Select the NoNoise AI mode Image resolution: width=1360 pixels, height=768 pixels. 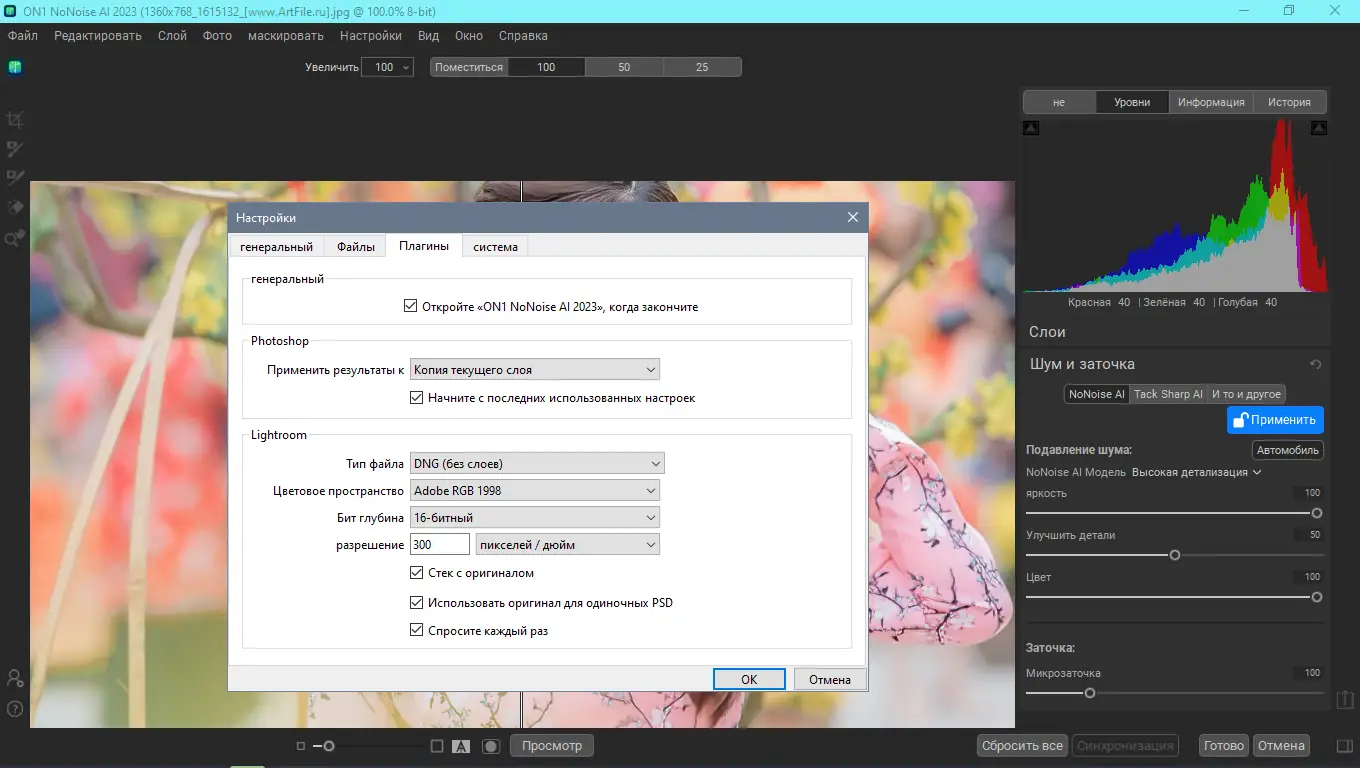tap(1097, 394)
